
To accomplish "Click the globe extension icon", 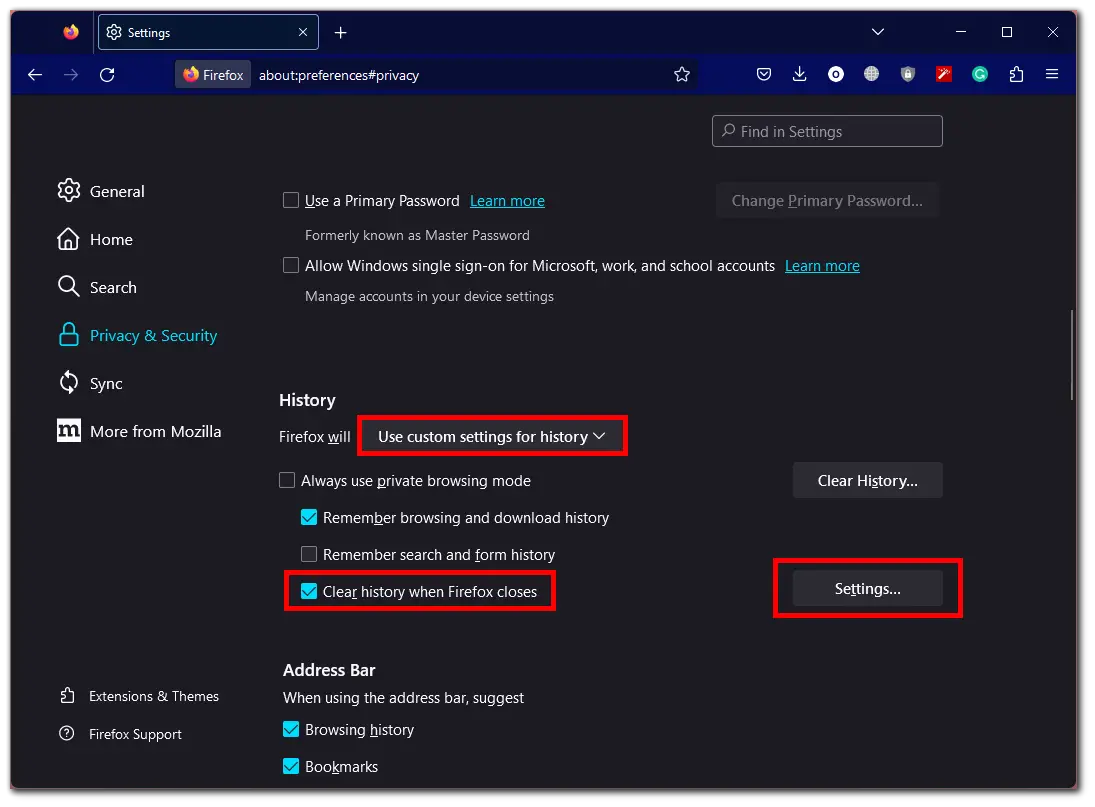I will (871, 74).
